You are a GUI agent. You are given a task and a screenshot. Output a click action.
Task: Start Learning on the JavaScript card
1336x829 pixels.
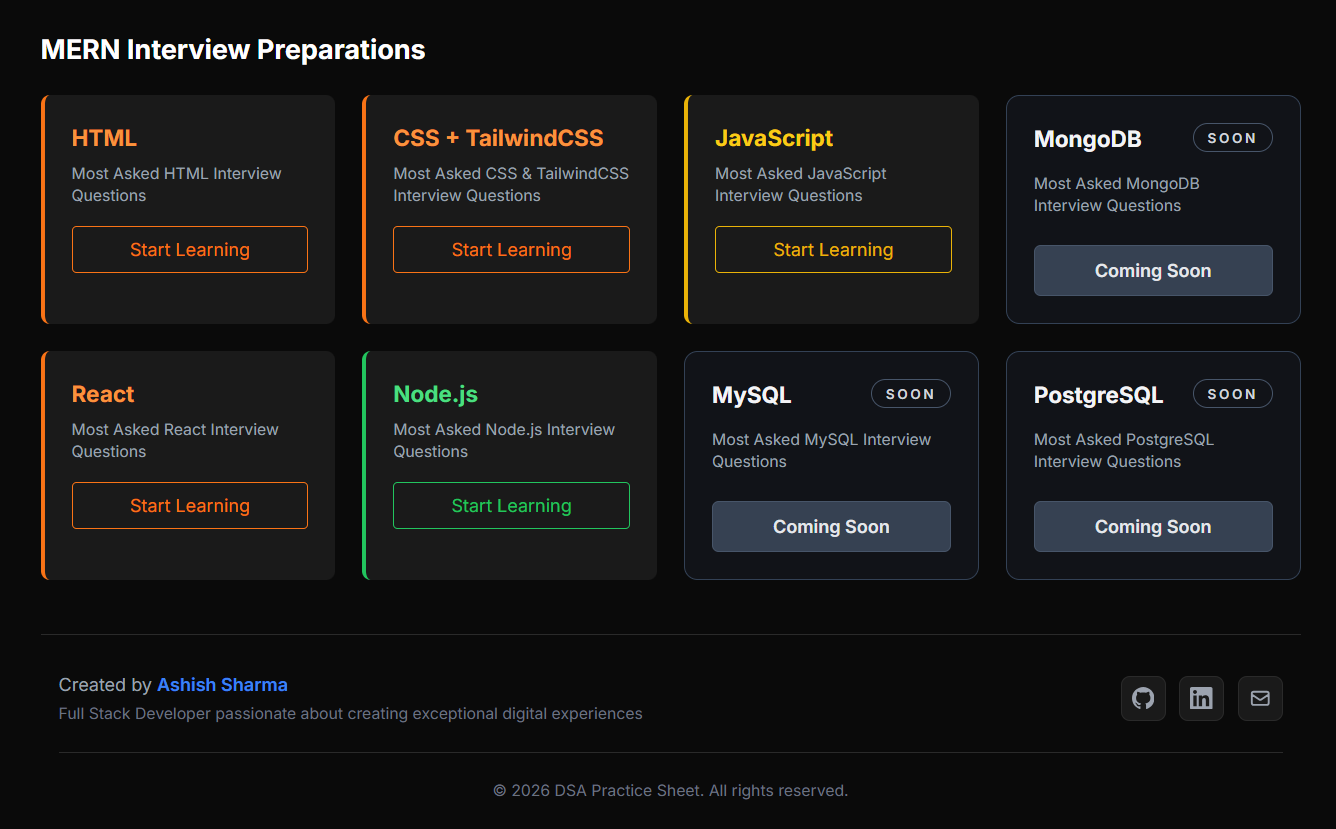point(833,250)
